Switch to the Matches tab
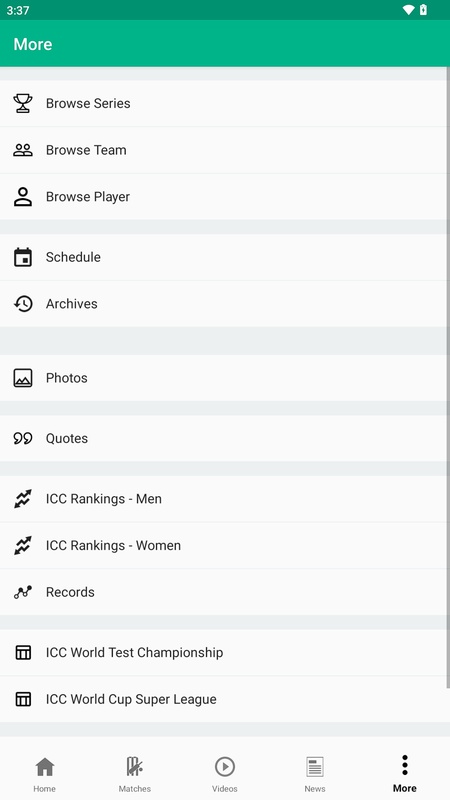Screen dimensions: 450x800 [135, 774]
